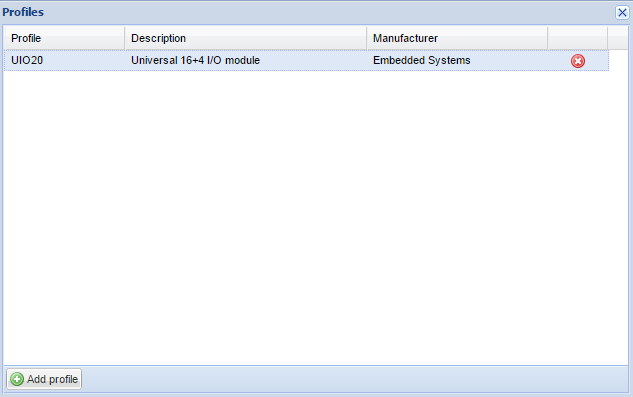Select the Embedded Systems manufacturer cell

click(457, 61)
